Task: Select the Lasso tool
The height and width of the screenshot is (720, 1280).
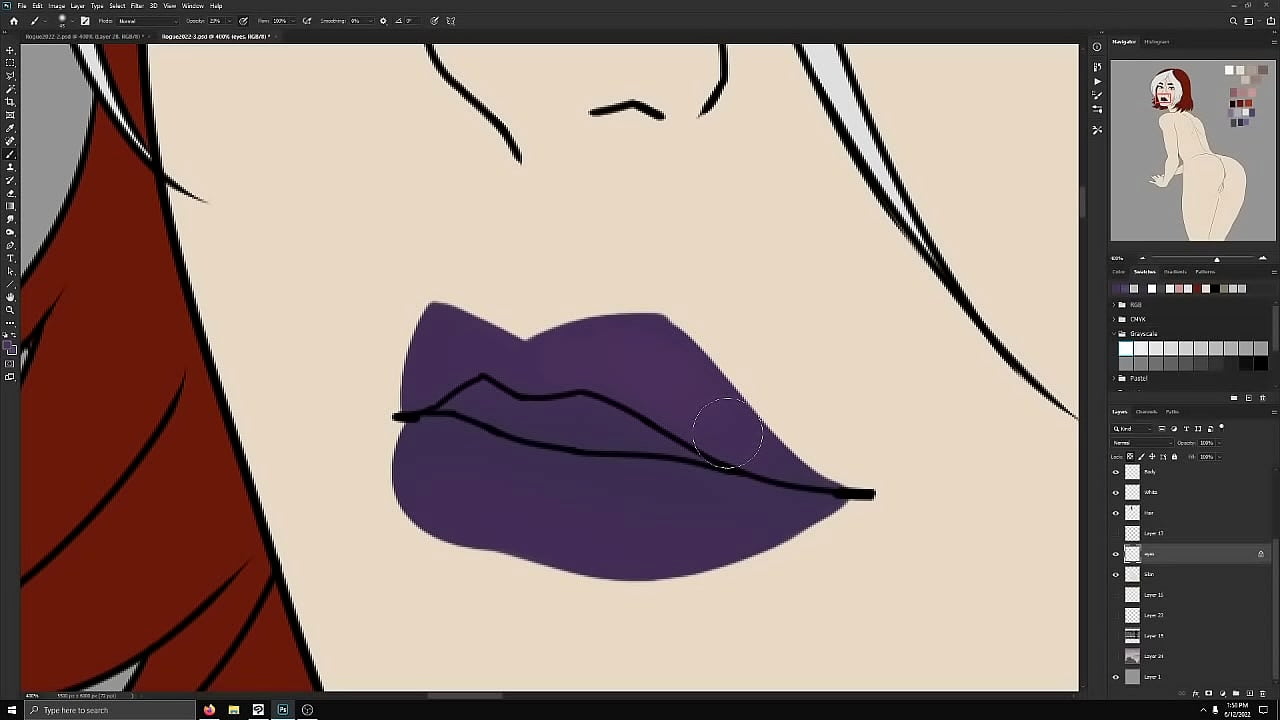Action: (10, 76)
